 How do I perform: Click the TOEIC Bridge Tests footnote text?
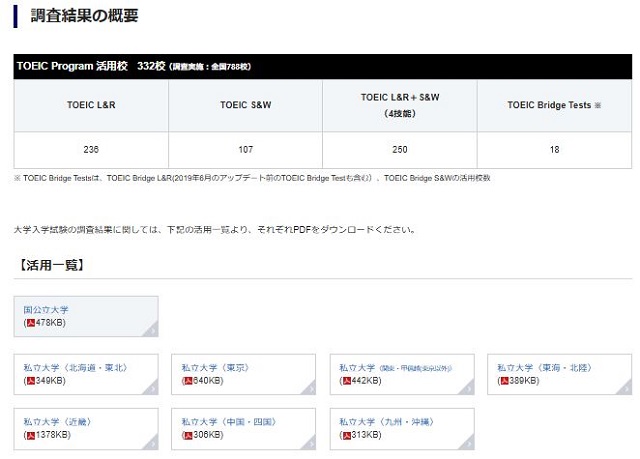(x=252, y=178)
